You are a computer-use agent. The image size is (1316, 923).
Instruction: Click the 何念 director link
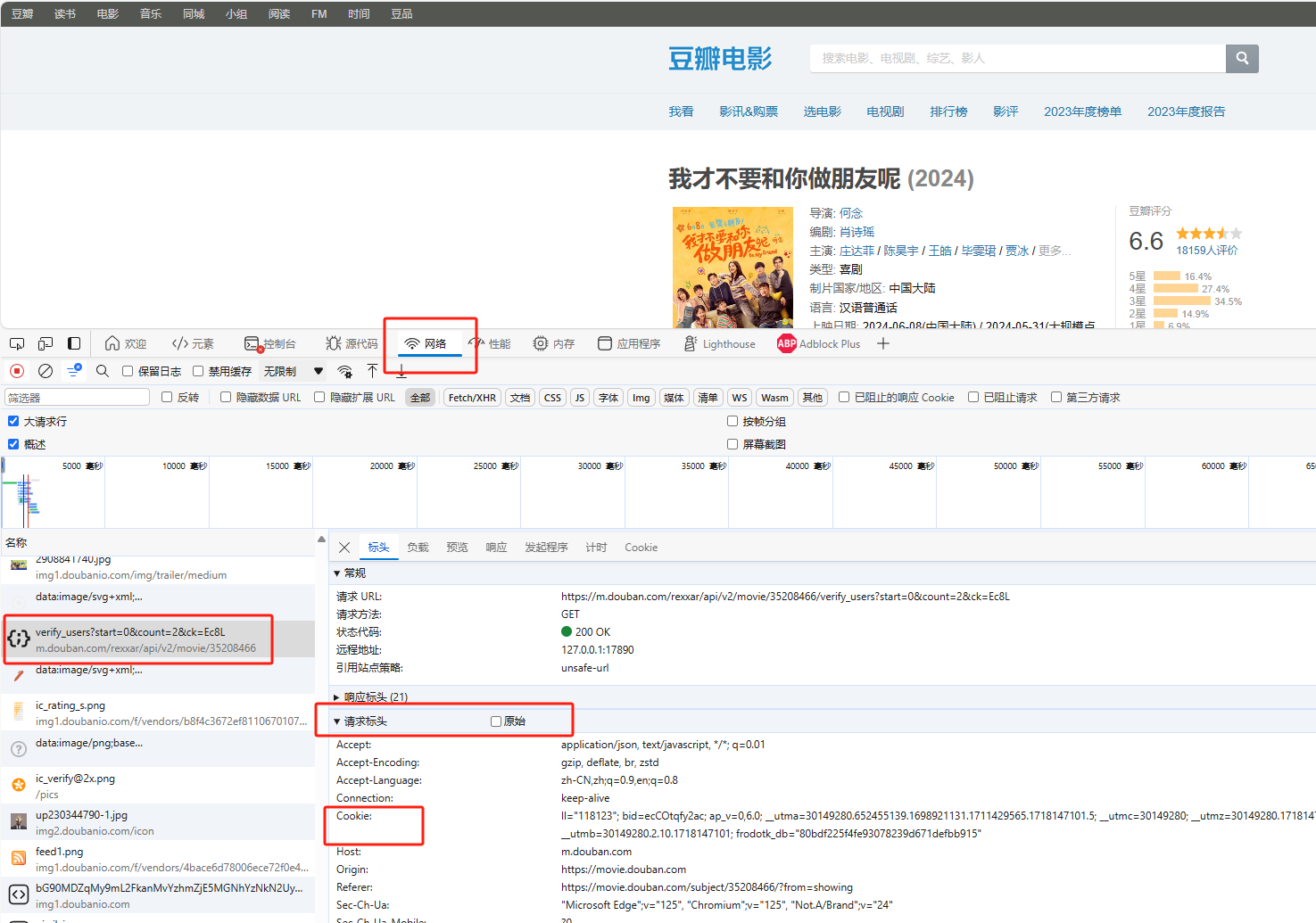tap(851, 213)
